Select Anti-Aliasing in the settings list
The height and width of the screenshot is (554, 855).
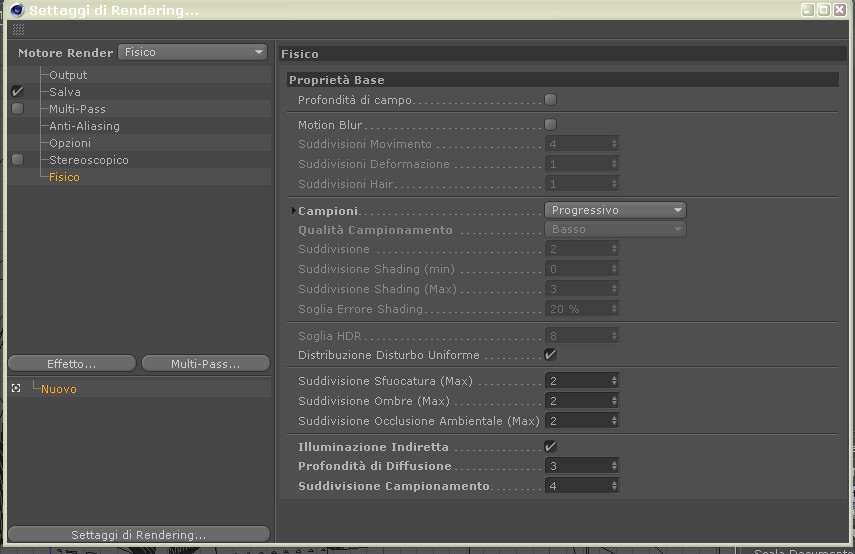pyautogui.click(x=85, y=126)
